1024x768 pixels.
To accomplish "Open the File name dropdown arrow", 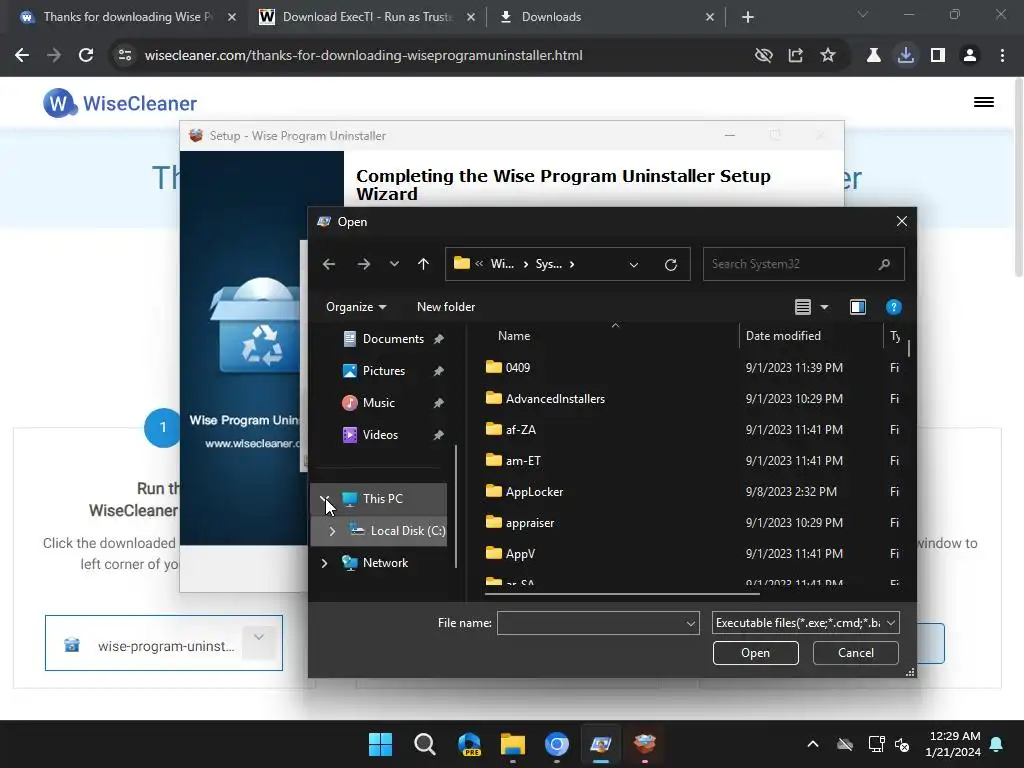I will (690, 624).
